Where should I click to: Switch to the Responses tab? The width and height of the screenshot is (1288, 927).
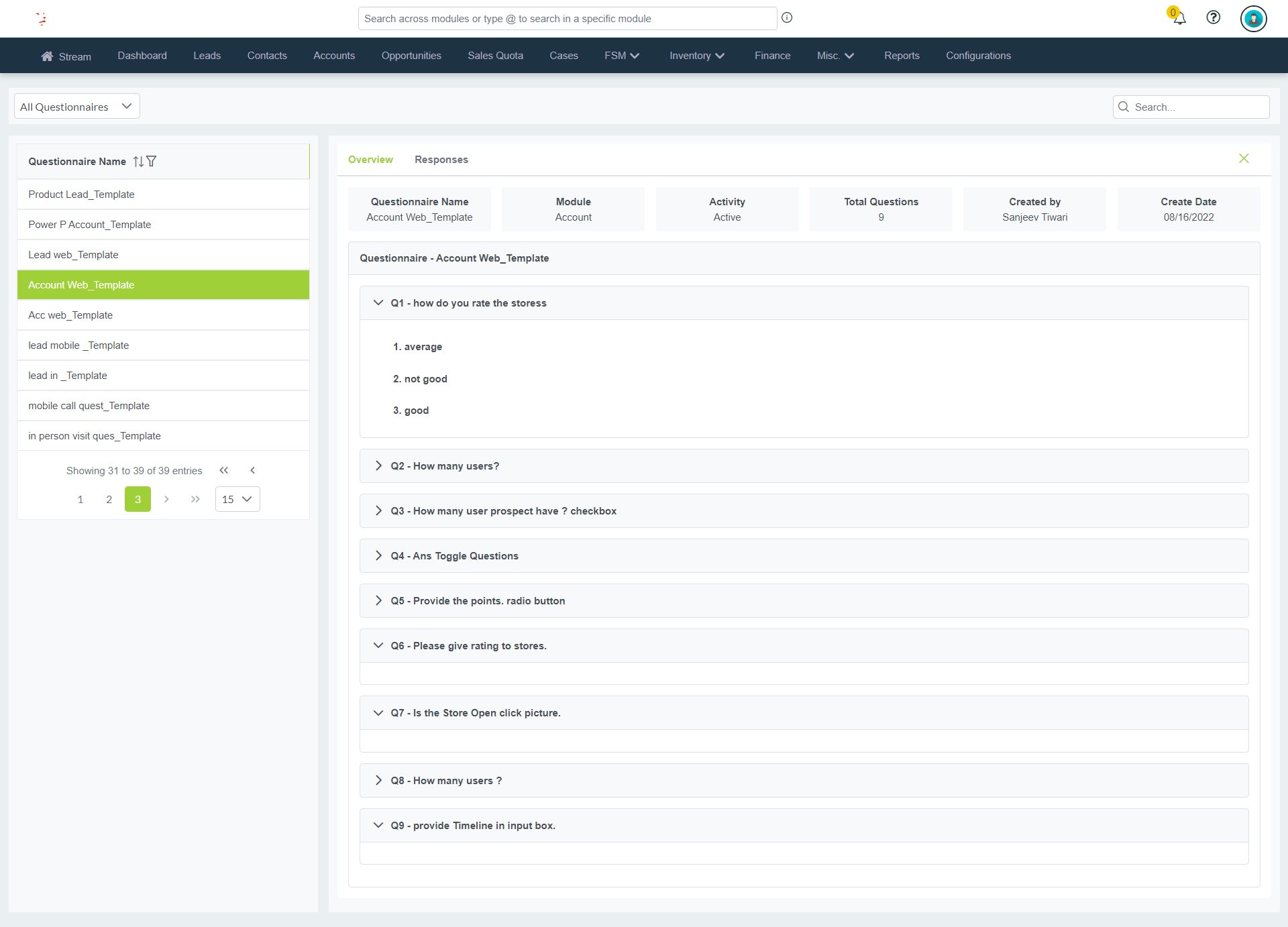441,160
